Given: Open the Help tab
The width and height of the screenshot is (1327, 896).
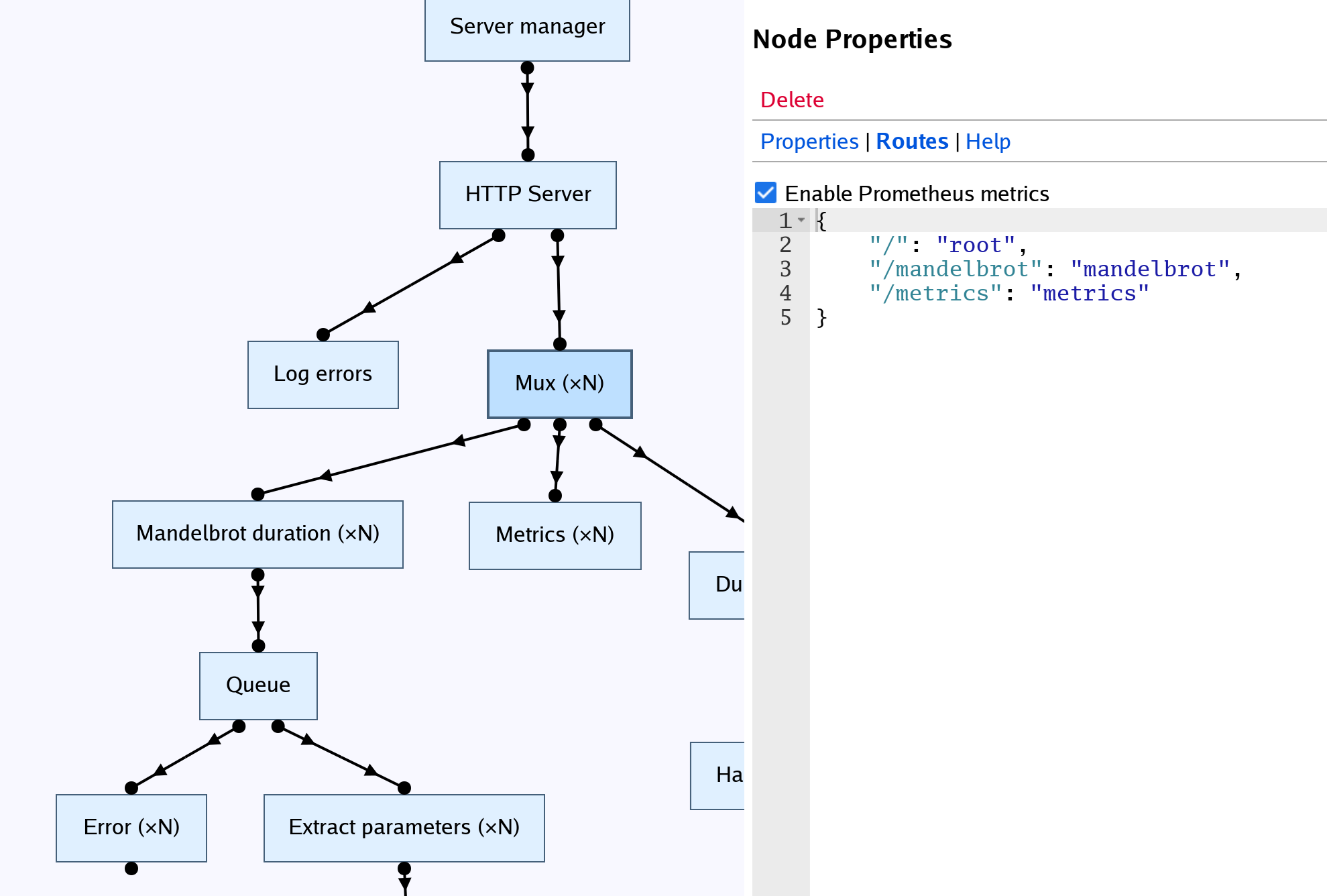Looking at the screenshot, I should coord(987,142).
